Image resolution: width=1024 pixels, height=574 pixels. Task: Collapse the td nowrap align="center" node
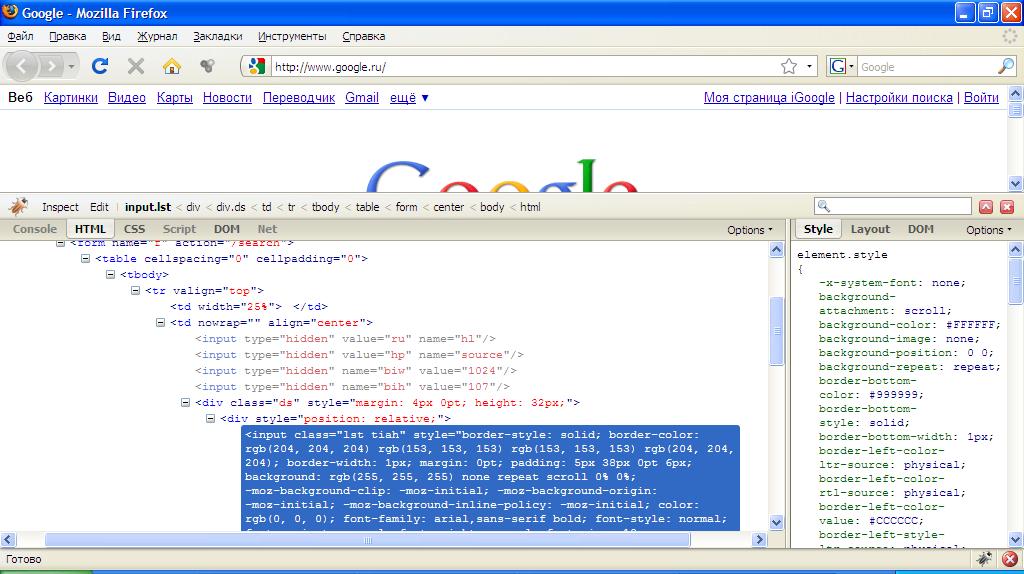(x=160, y=323)
